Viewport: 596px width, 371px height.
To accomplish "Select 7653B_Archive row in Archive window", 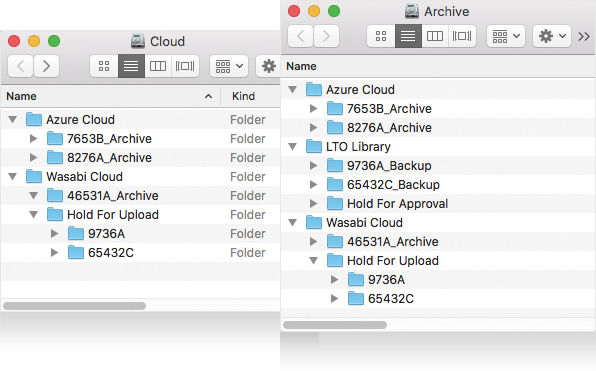I will tap(438, 109).
